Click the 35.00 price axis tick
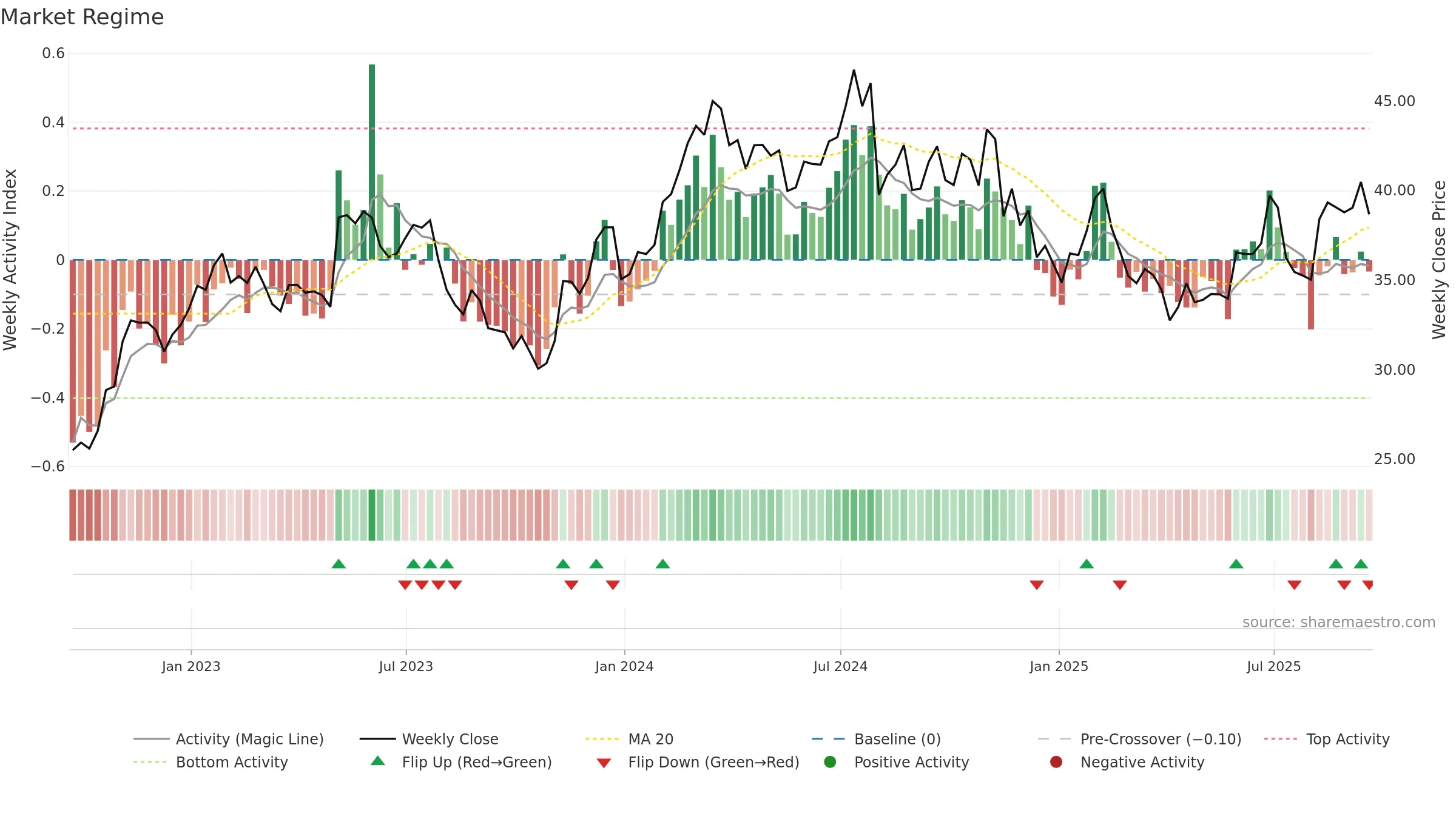This screenshot has height=819, width=1456. coord(1394,280)
